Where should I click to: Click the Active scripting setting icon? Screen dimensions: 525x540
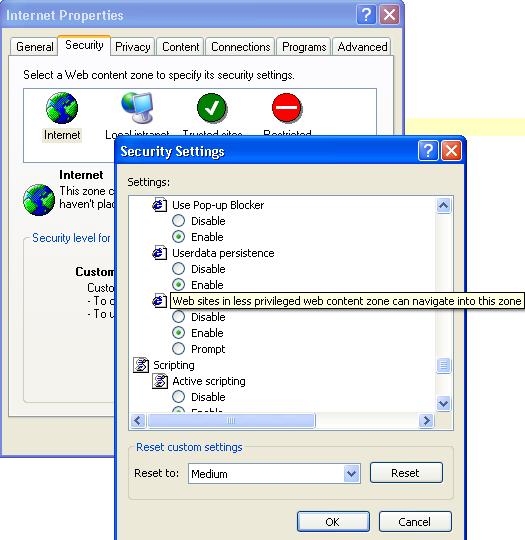point(160,381)
